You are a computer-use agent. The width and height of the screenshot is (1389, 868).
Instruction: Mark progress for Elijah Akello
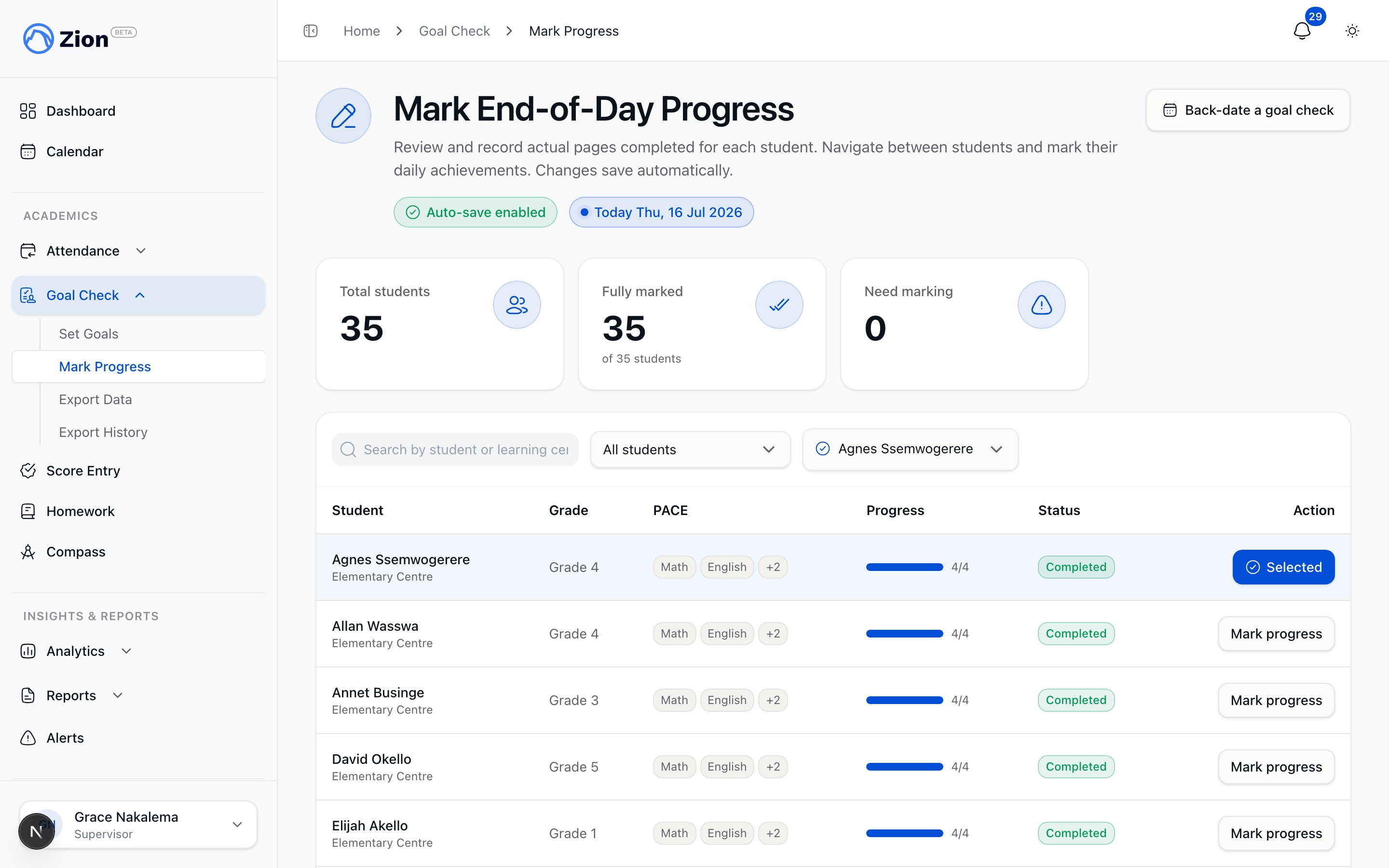(1276, 834)
